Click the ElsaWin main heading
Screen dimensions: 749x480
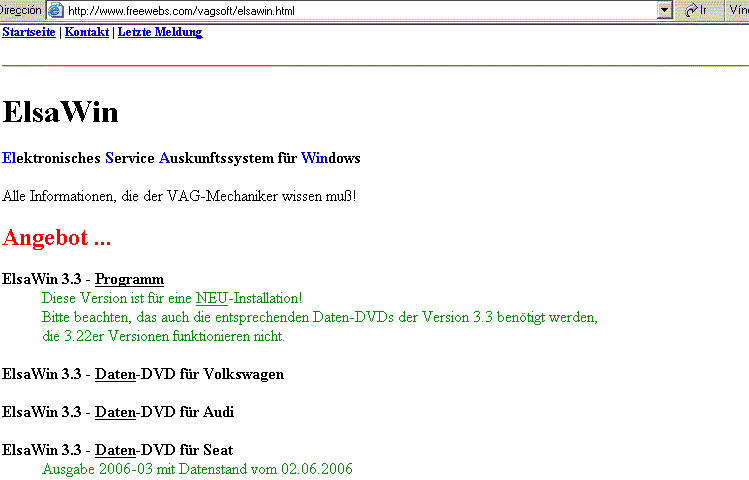click(60, 112)
